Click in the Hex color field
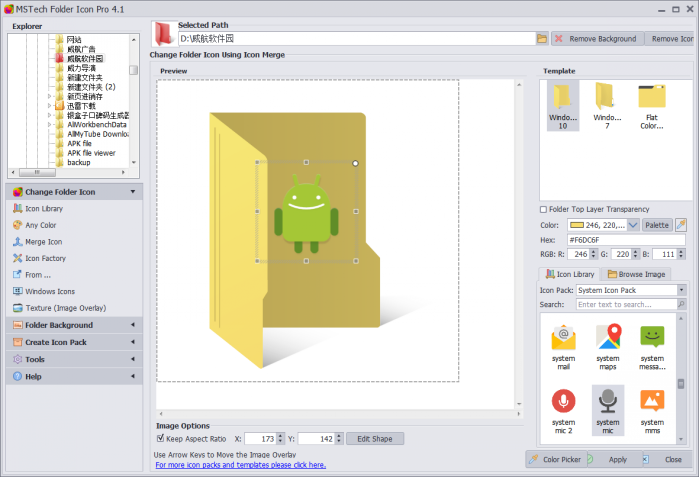 coord(626,240)
